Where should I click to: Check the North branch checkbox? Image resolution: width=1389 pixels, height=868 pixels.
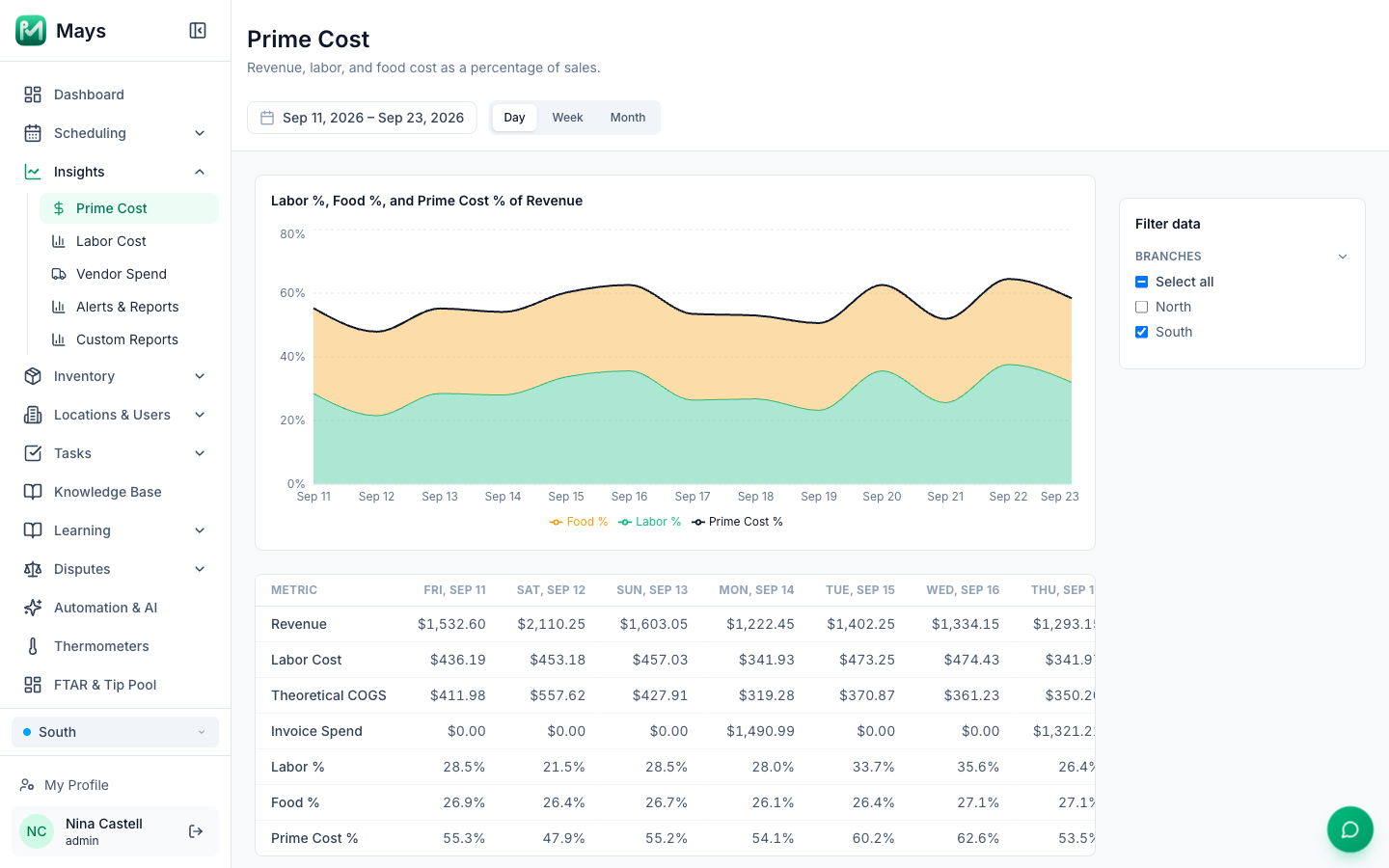(x=1142, y=307)
